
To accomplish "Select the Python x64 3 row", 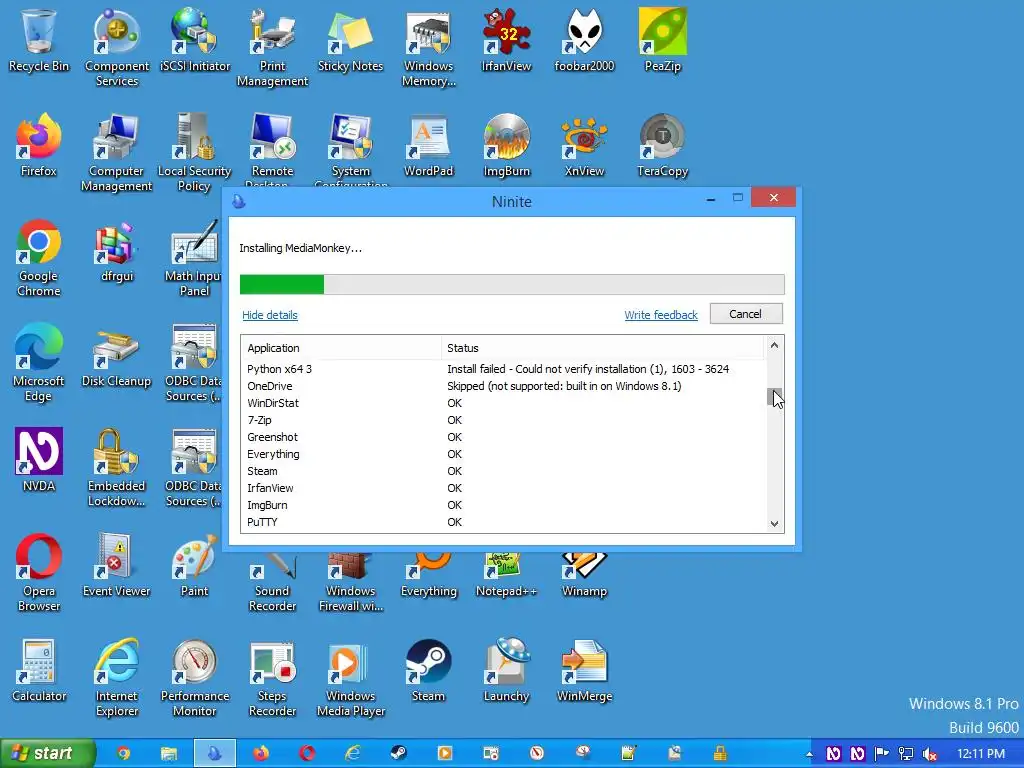I will tap(503, 369).
